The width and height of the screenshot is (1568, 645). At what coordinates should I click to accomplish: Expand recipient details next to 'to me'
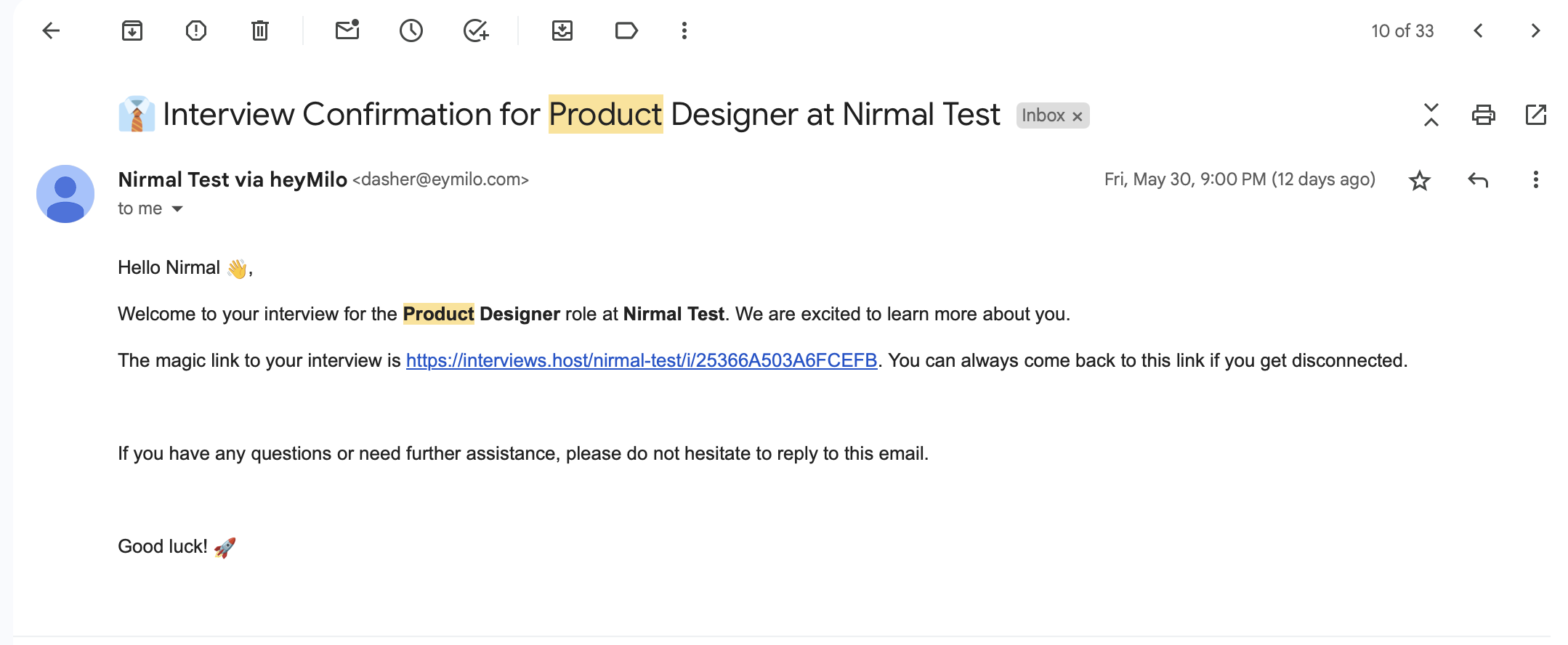pos(177,209)
